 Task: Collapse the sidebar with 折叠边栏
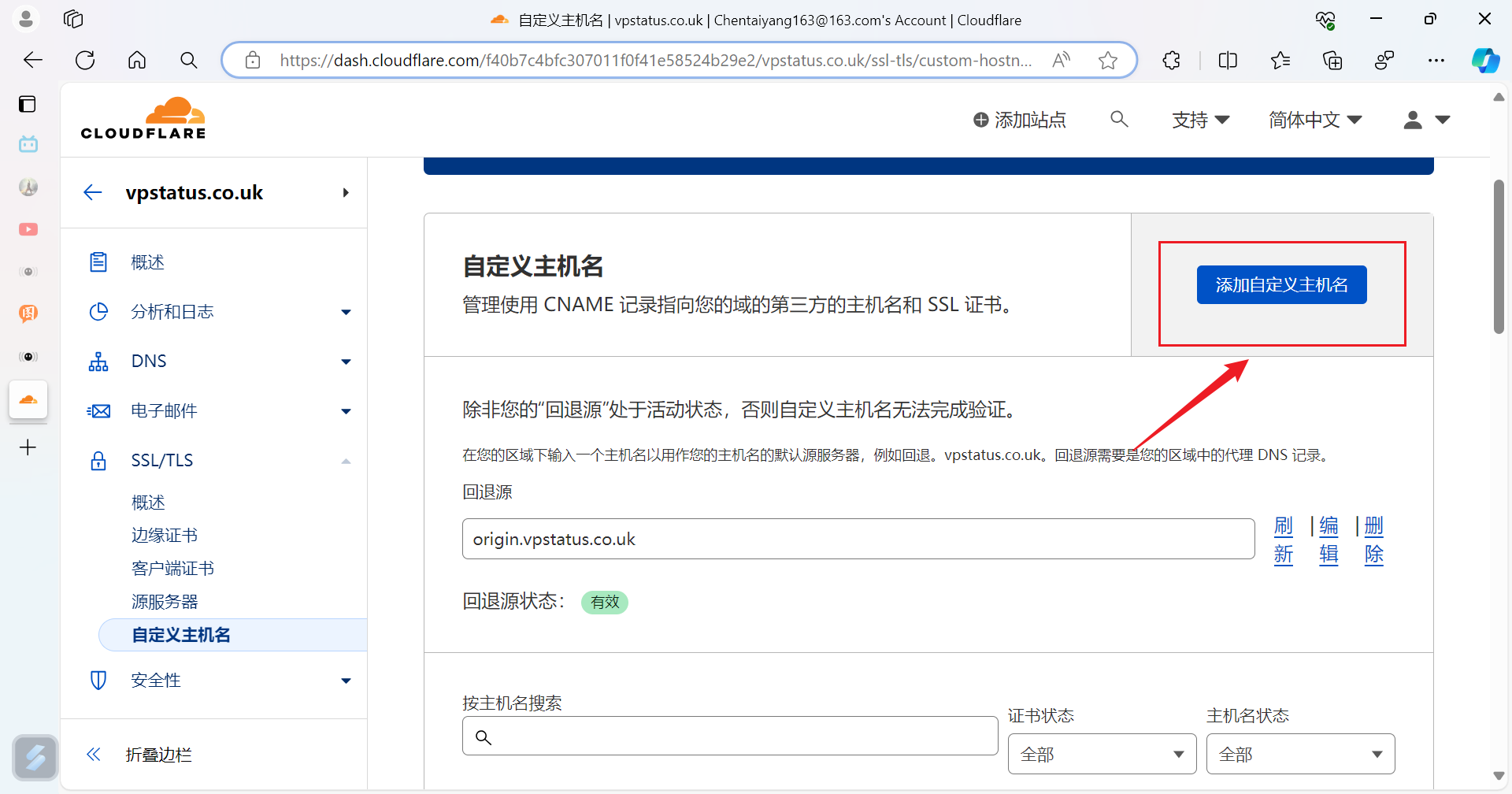pos(139,755)
